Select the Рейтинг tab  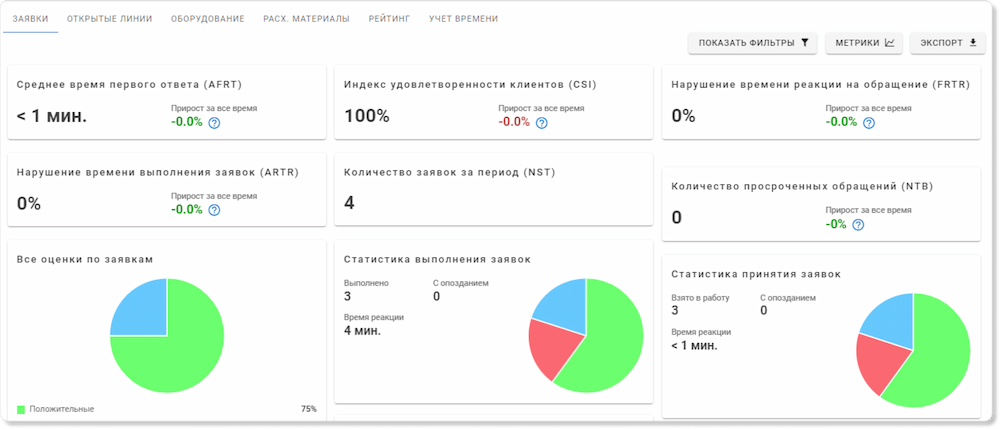pyautogui.click(x=389, y=19)
